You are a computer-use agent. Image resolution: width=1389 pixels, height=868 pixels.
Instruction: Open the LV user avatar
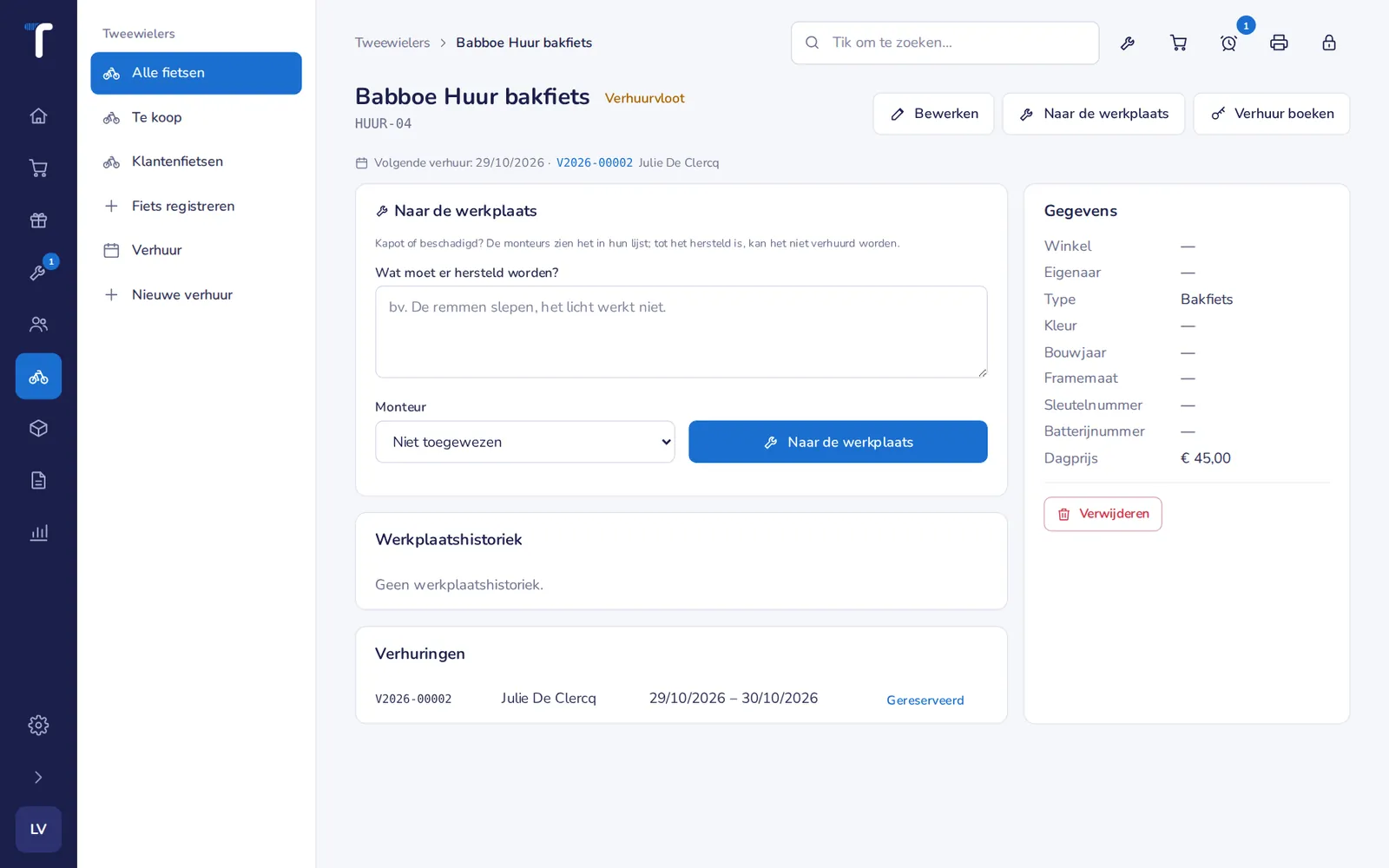pyautogui.click(x=38, y=830)
